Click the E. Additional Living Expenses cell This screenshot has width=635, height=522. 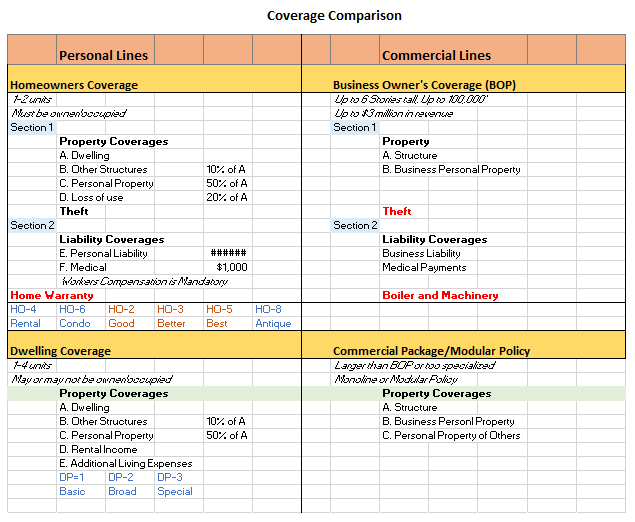pyautogui.click(x=126, y=464)
